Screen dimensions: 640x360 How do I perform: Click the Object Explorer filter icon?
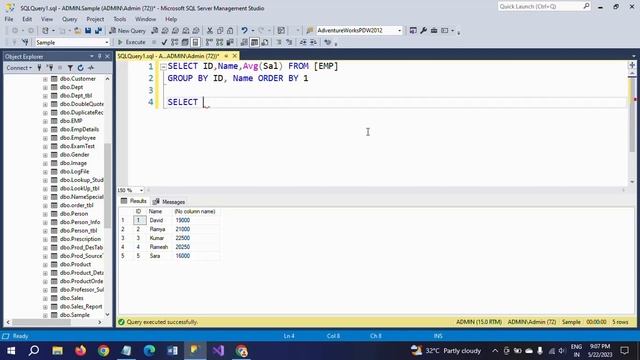pos(70,68)
